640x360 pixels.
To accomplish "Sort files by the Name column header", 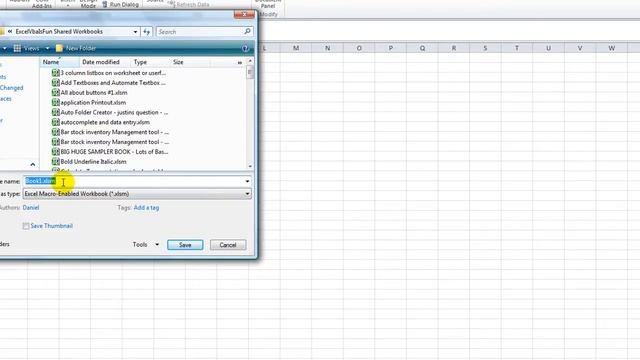I will tap(59, 62).
